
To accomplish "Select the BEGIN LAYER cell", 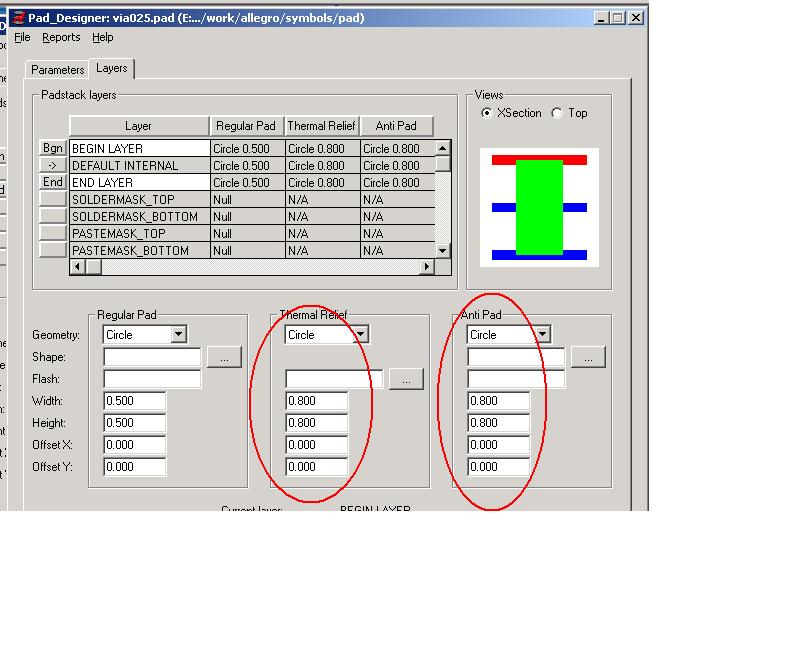I will [x=140, y=149].
